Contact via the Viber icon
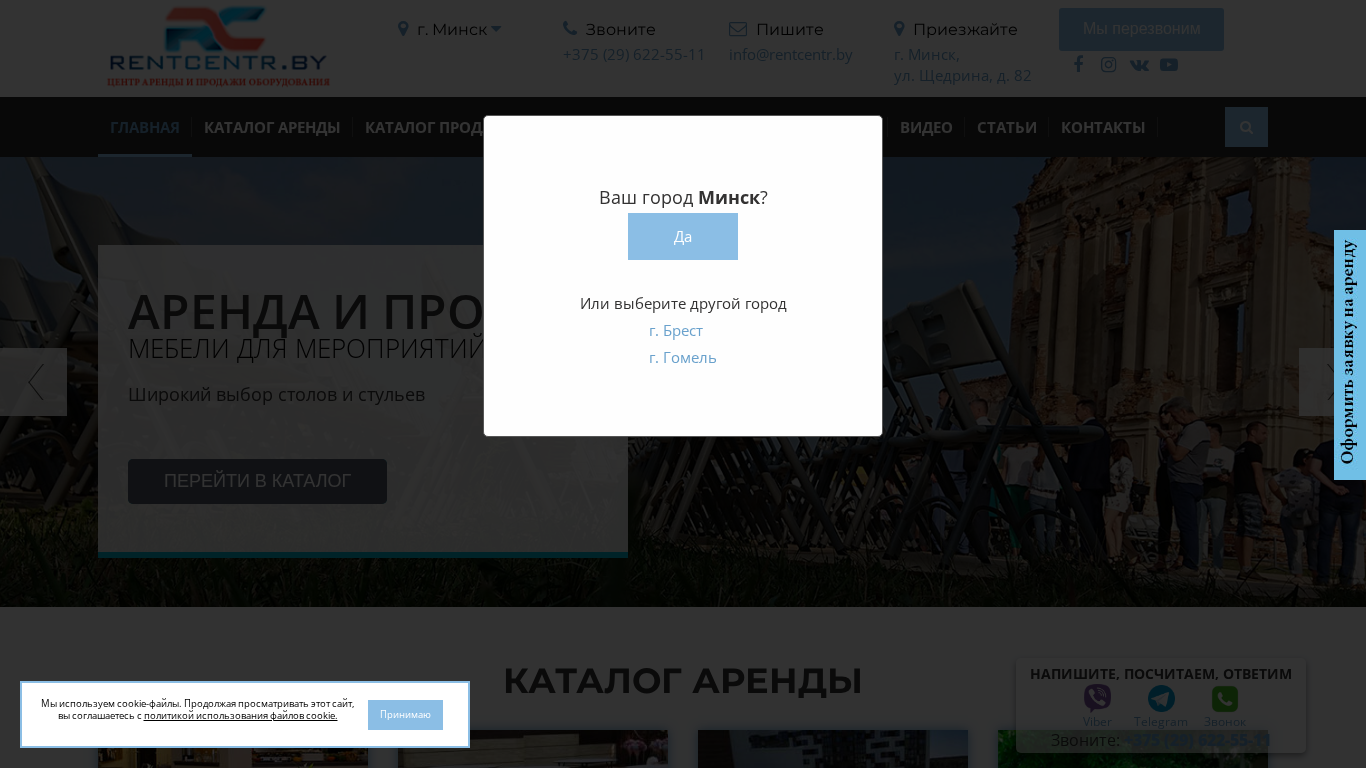The height and width of the screenshot is (768, 1366). click(1097, 698)
